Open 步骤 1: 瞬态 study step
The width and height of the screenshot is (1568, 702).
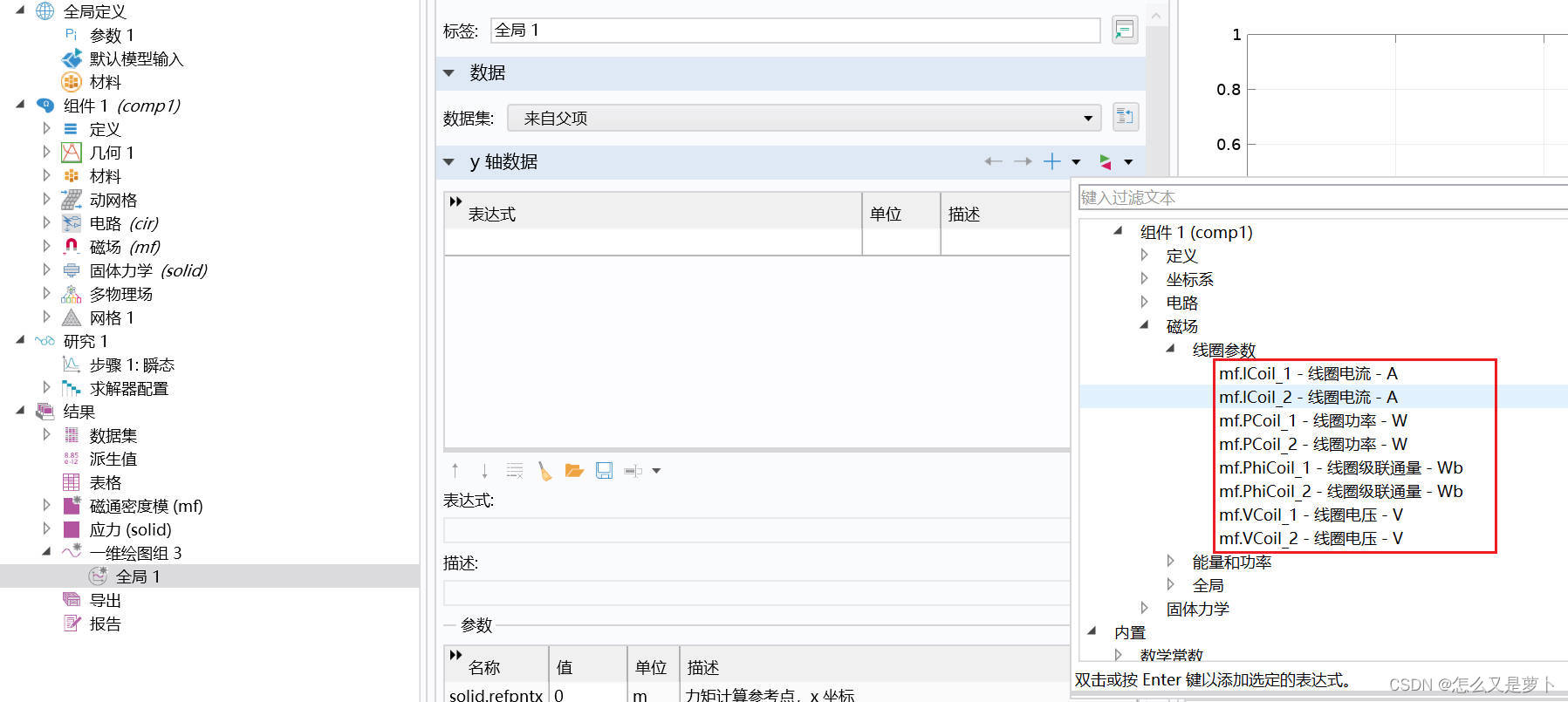click(x=131, y=365)
